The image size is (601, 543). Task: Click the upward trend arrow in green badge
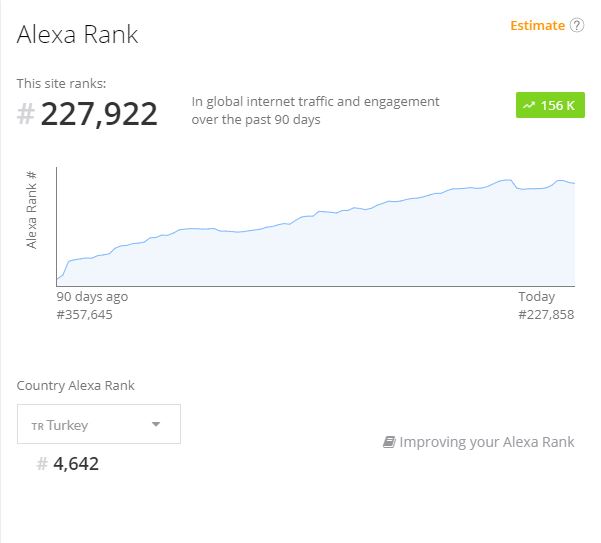pos(528,106)
